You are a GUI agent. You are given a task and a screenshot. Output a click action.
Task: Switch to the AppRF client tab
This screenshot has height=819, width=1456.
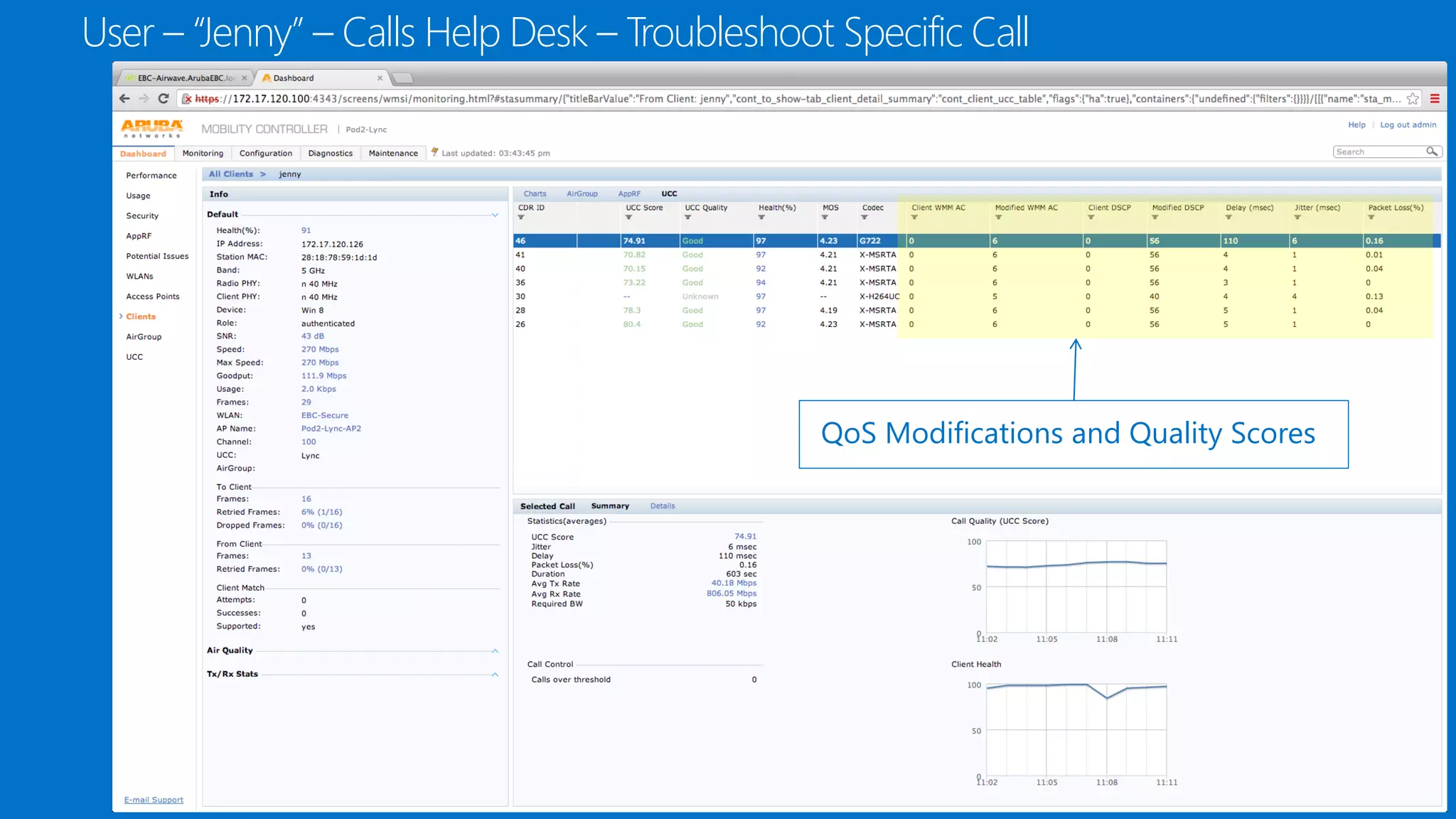[629, 193]
